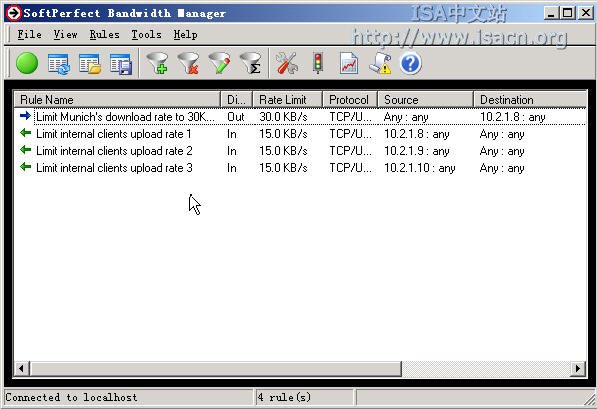Open rules file with folder-table icon
This screenshot has height=409, width=597.
[x=90, y=64]
